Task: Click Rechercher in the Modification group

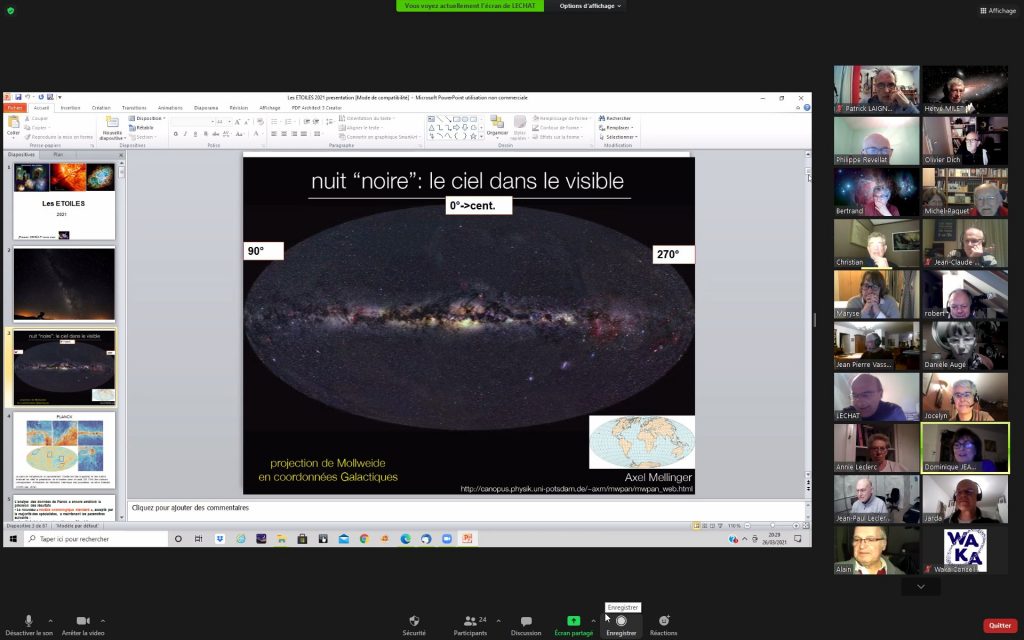Action: click(x=615, y=118)
